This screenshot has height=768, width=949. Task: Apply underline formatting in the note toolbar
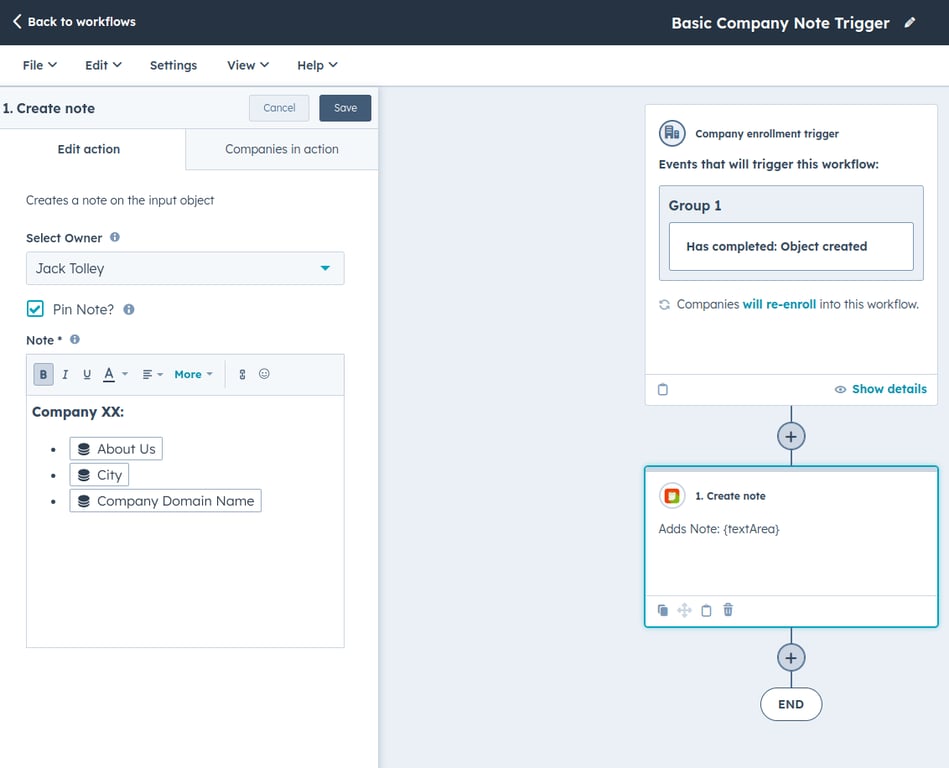tap(87, 373)
